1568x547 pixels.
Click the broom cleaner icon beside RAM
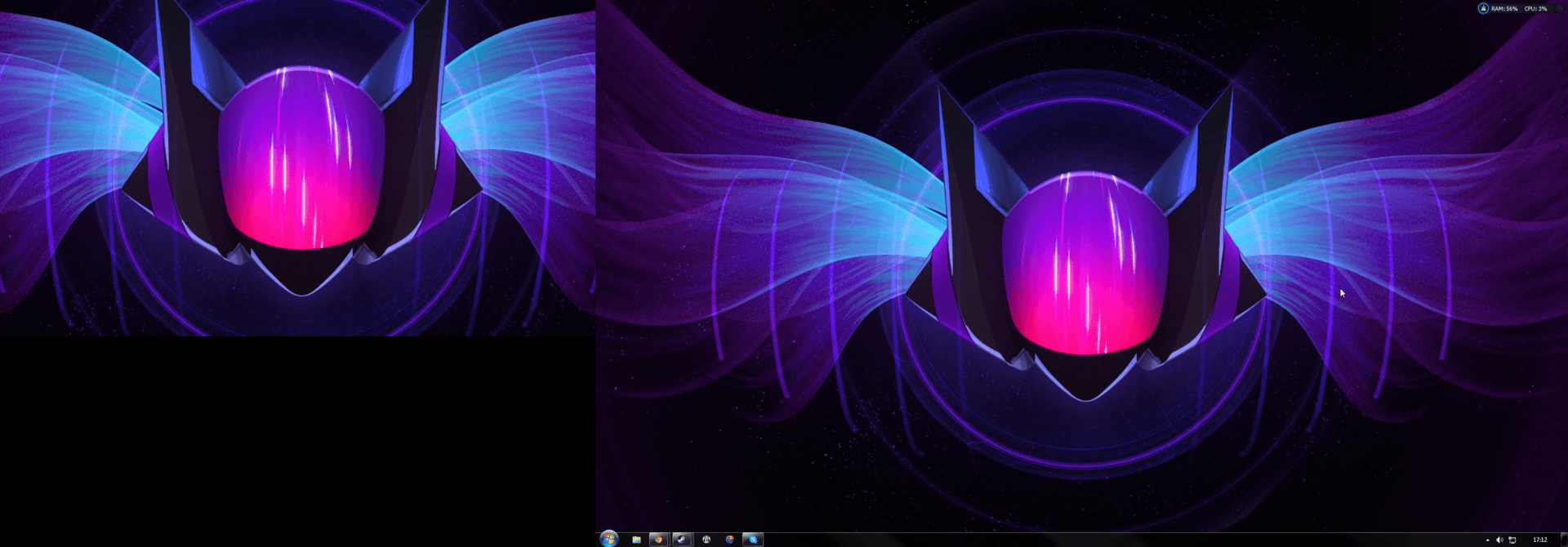point(1483,8)
